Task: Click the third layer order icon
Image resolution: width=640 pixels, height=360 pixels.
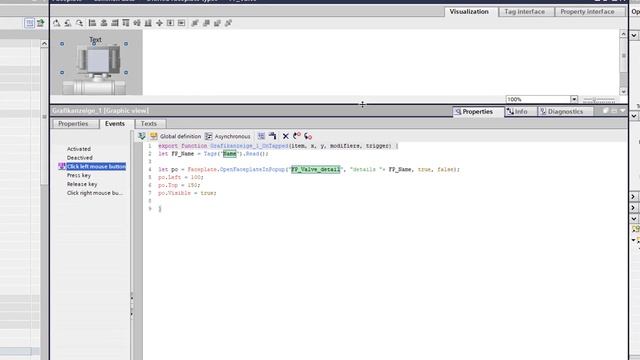Action: (217, 23)
